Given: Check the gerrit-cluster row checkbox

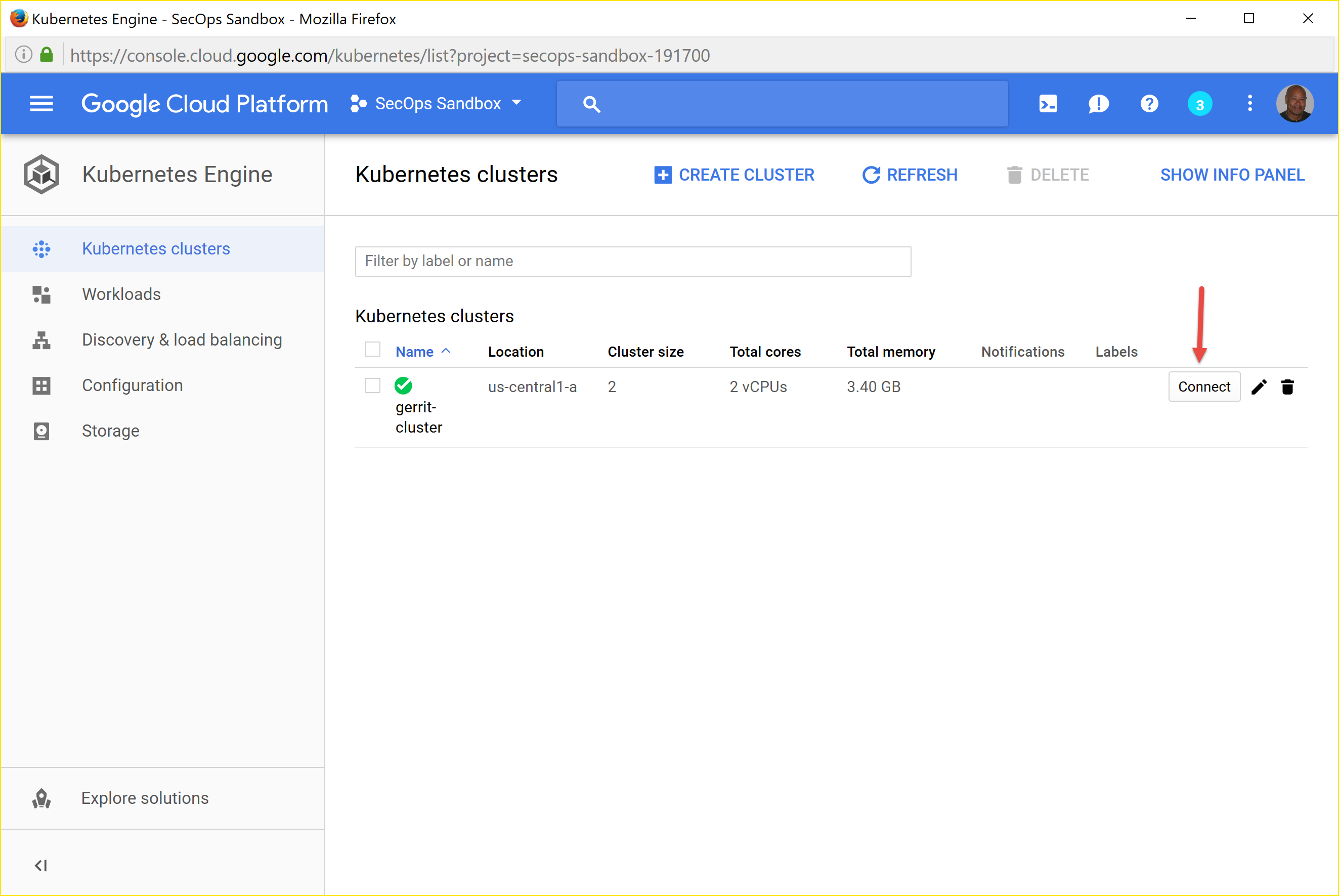Looking at the screenshot, I should point(372,386).
